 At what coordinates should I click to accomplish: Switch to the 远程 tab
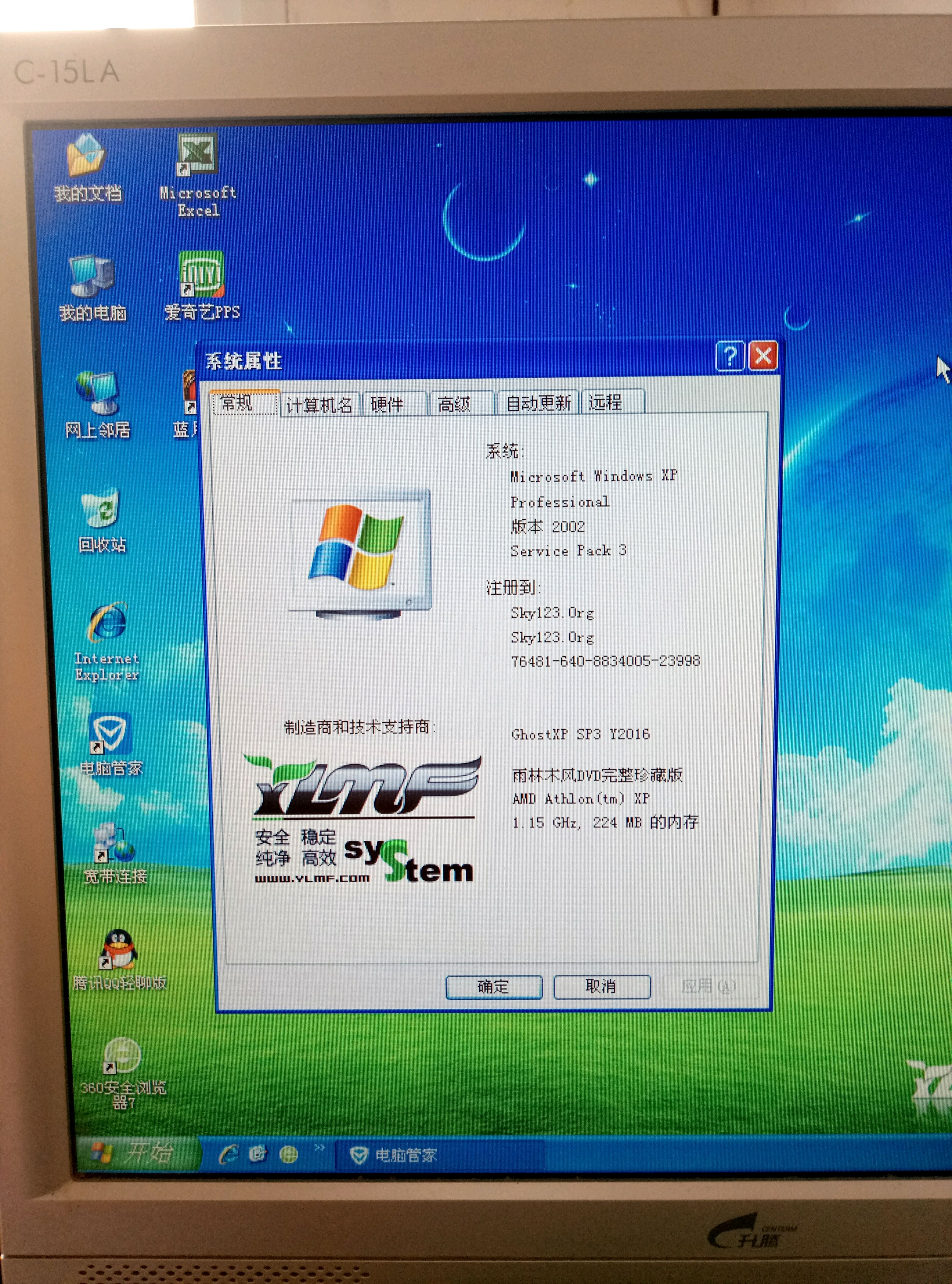(x=605, y=402)
